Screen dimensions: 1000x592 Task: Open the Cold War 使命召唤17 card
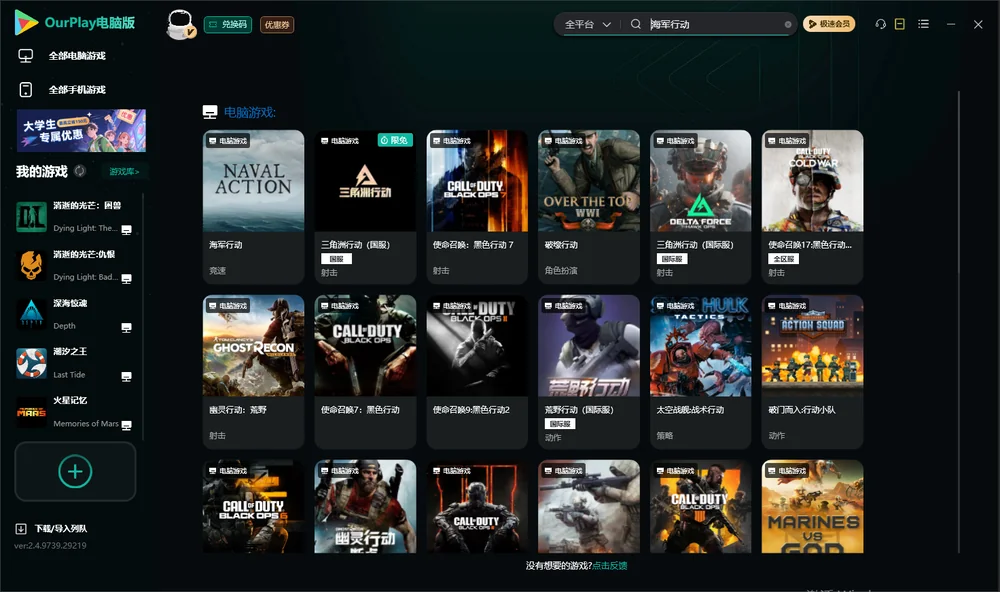(812, 207)
